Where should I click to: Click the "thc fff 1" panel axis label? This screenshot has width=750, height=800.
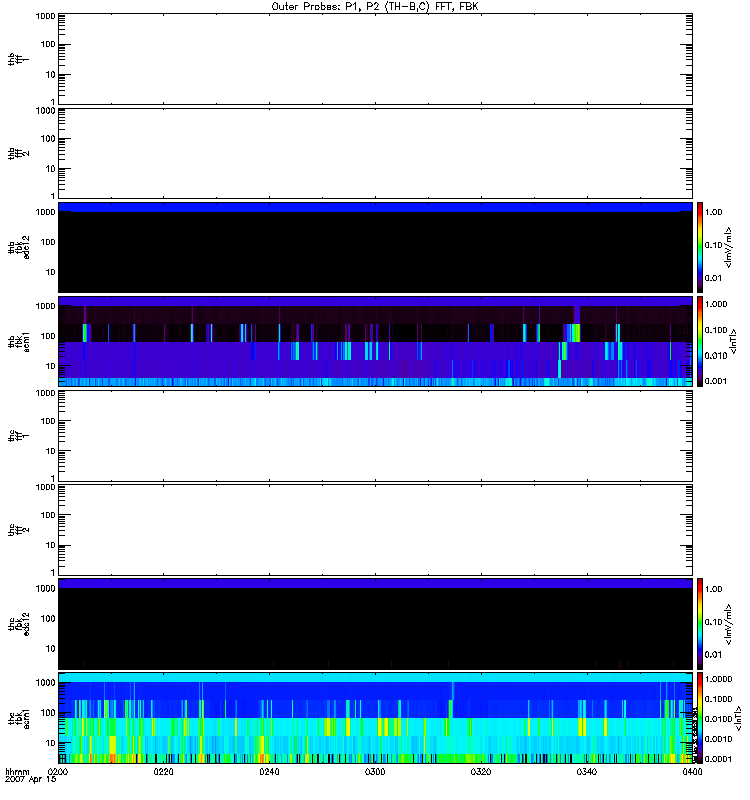point(18,436)
